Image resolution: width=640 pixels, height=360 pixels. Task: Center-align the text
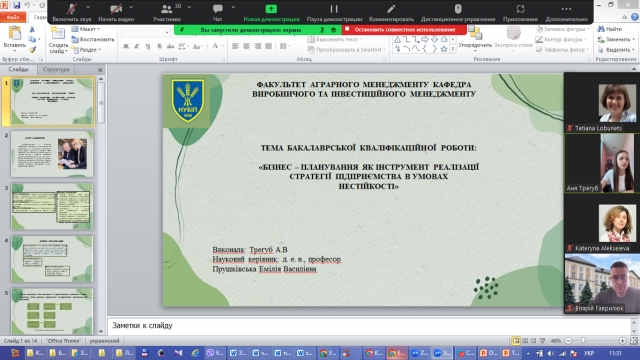coord(247,46)
